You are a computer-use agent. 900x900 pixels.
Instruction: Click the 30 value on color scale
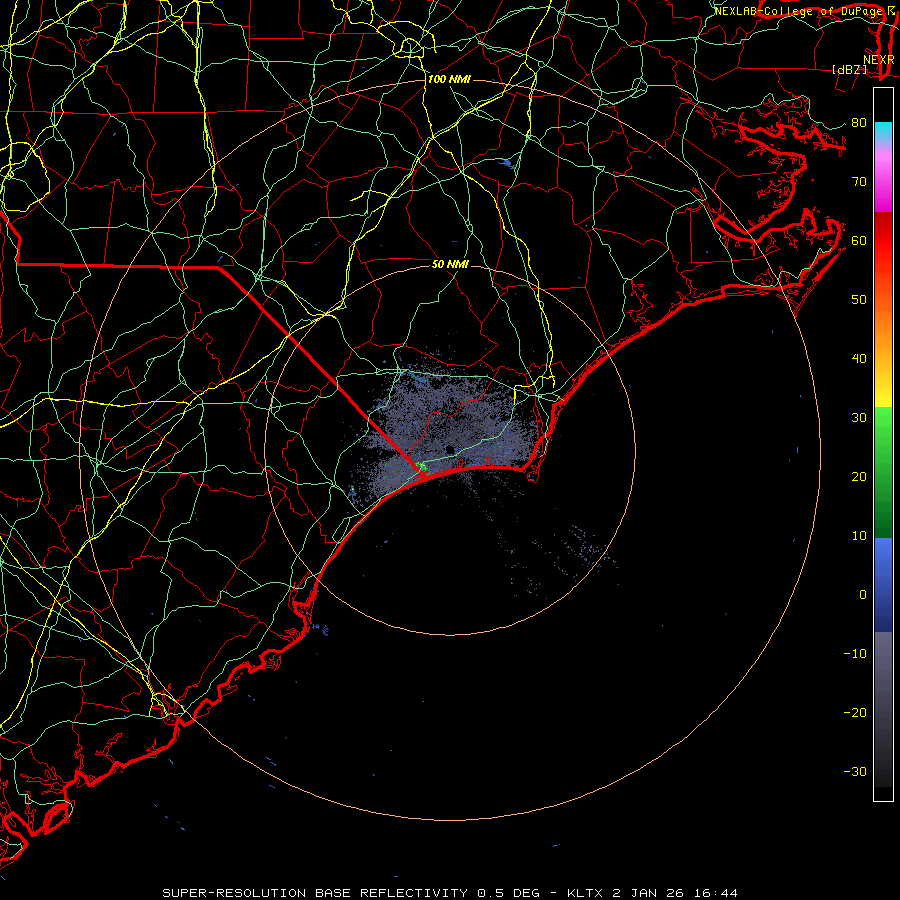859,418
